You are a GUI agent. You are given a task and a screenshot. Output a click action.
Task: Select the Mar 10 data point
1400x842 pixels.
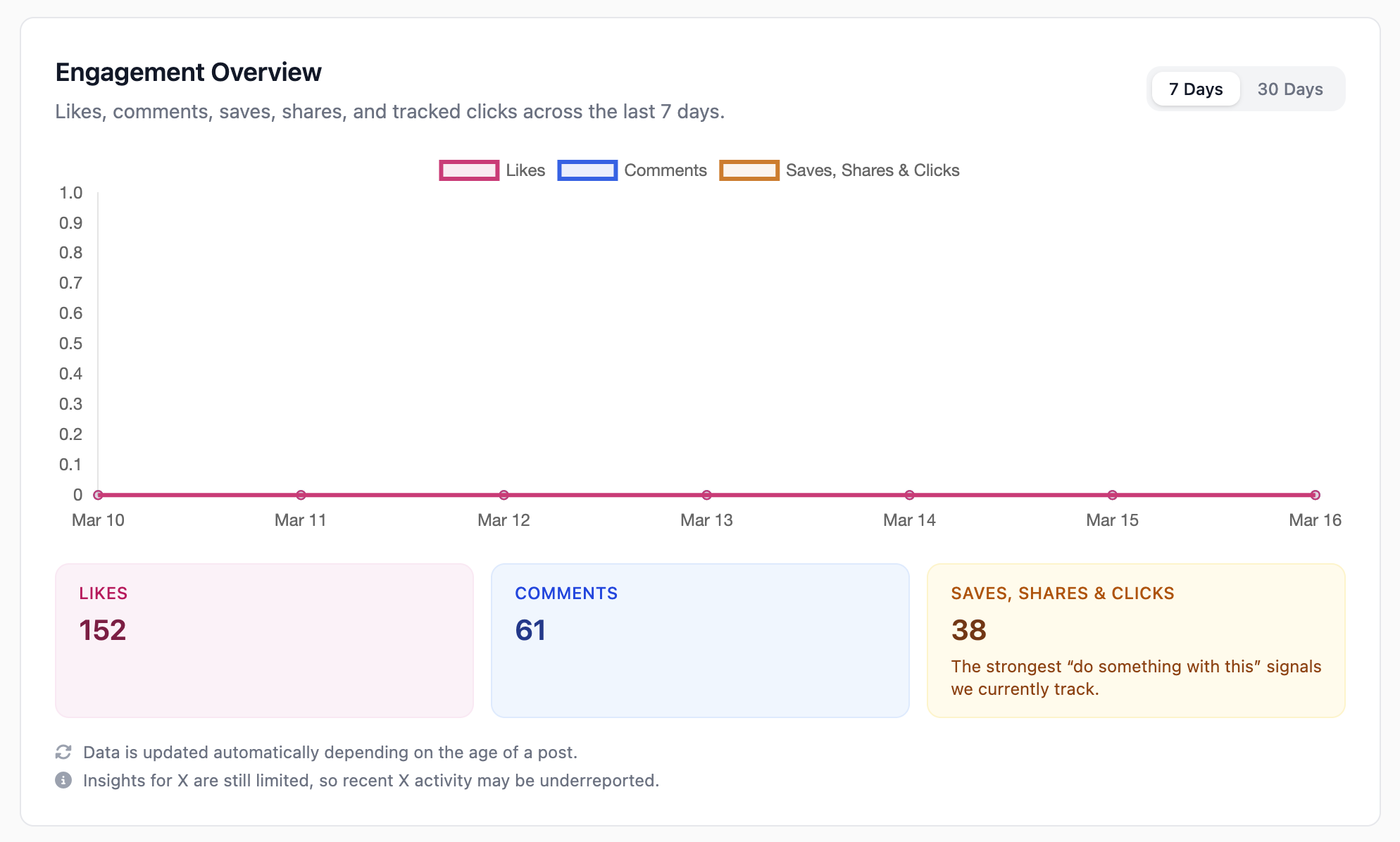(99, 495)
